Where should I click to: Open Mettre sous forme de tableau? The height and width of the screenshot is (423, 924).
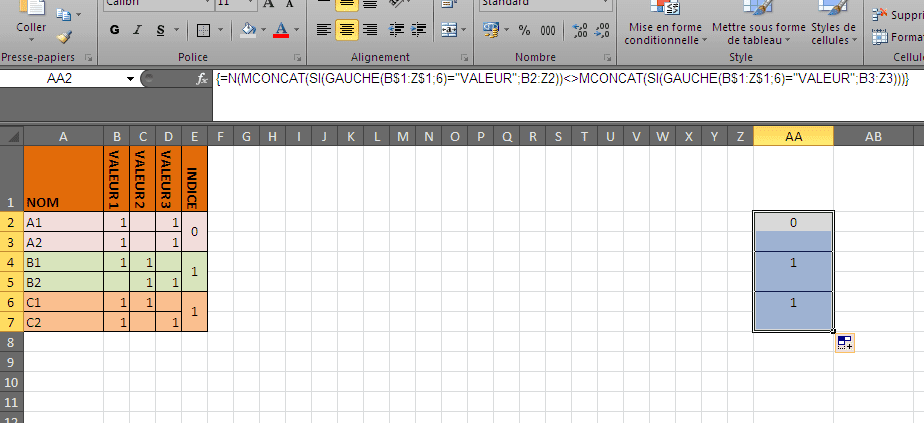click(758, 23)
